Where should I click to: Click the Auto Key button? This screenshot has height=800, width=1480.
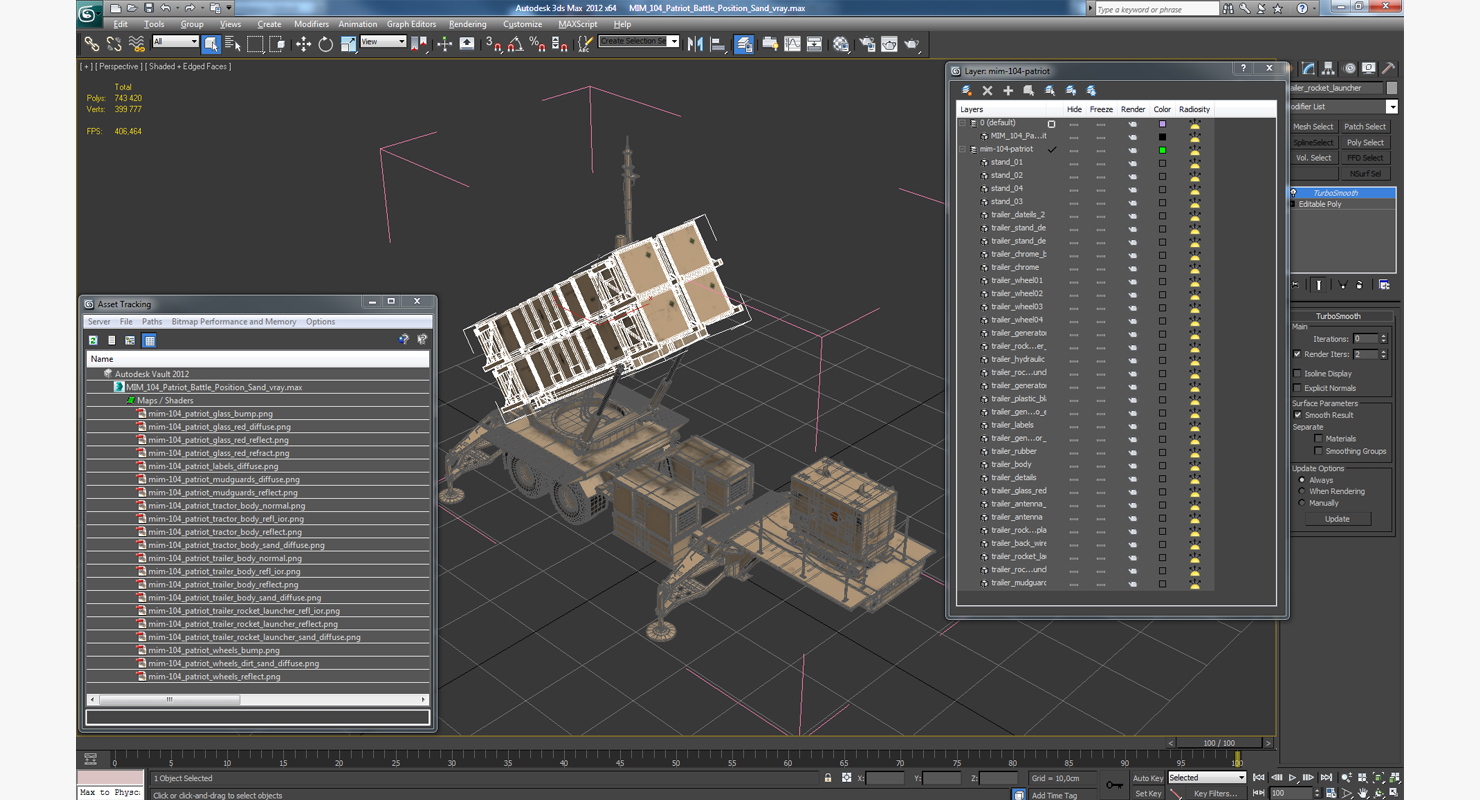coord(1148,778)
